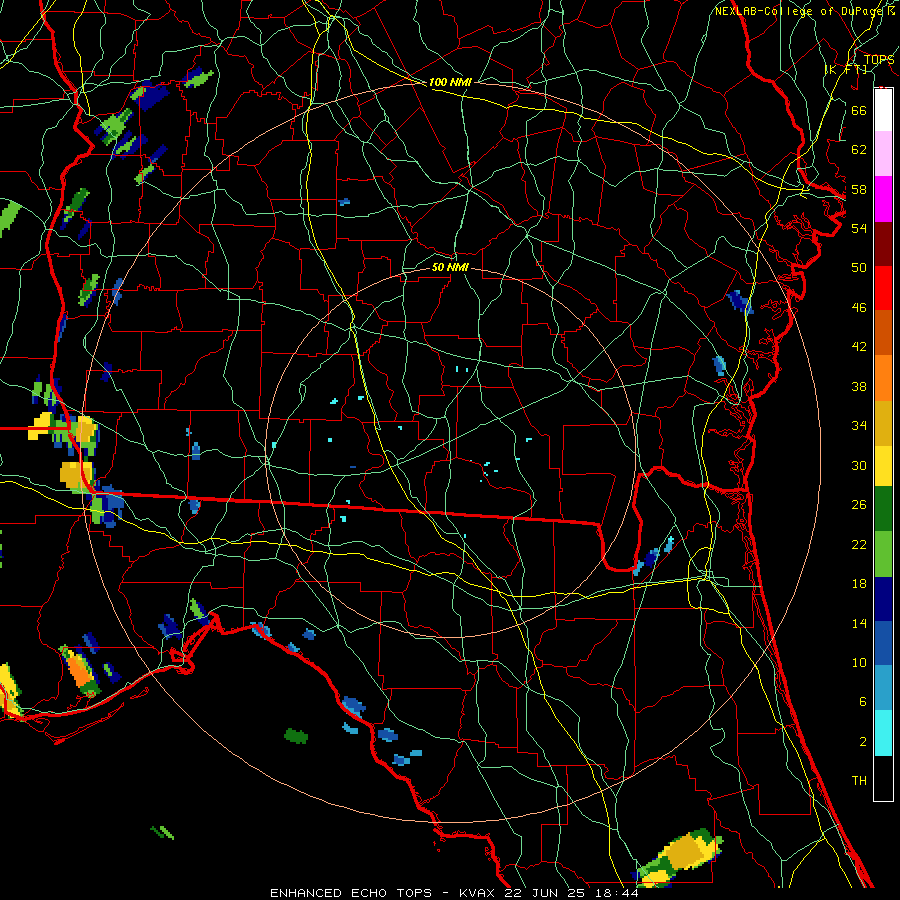
Task: Pick the bright yellow legend swatch
Action: click(883, 466)
